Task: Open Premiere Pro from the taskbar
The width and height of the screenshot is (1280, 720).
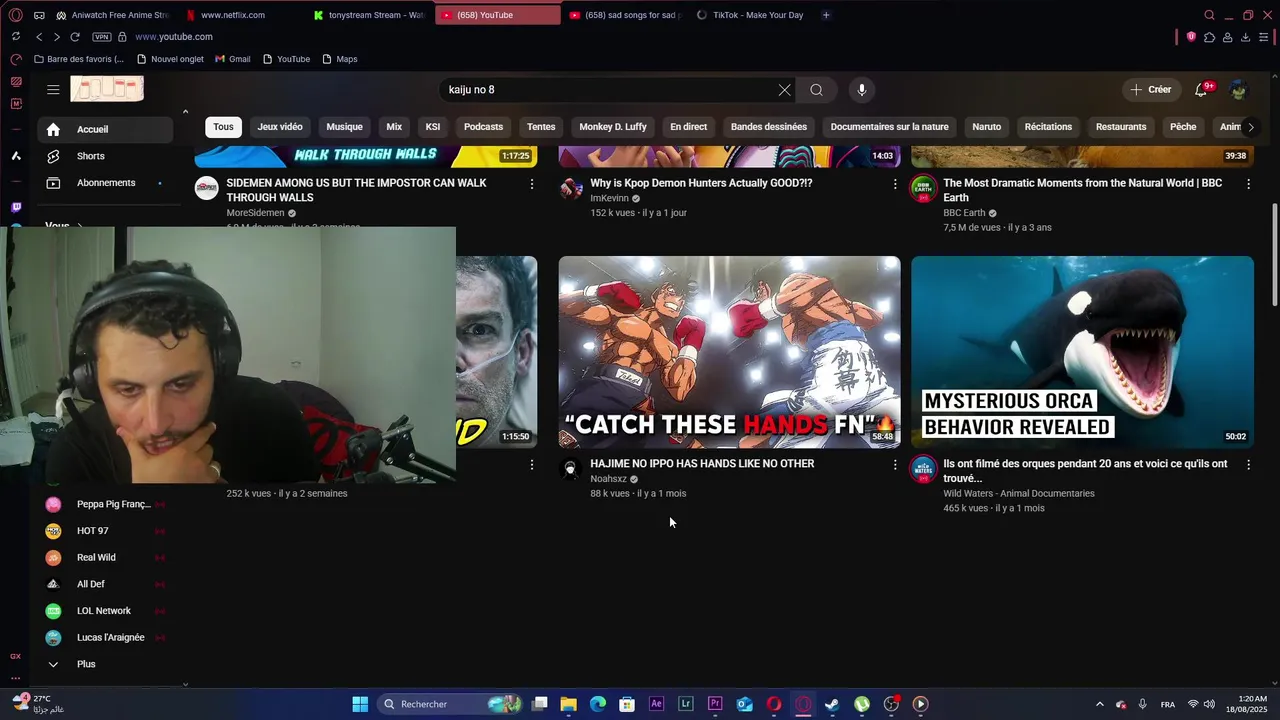Action: 715,704
